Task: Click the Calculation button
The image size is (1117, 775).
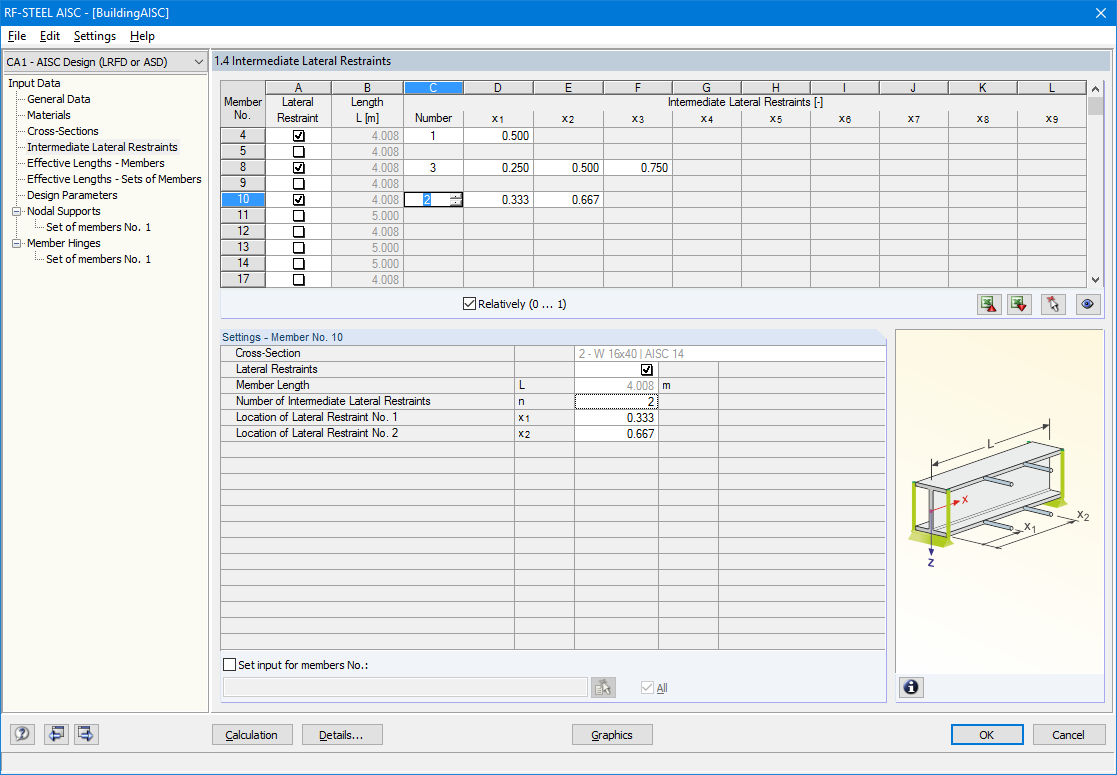Action: point(252,734)
